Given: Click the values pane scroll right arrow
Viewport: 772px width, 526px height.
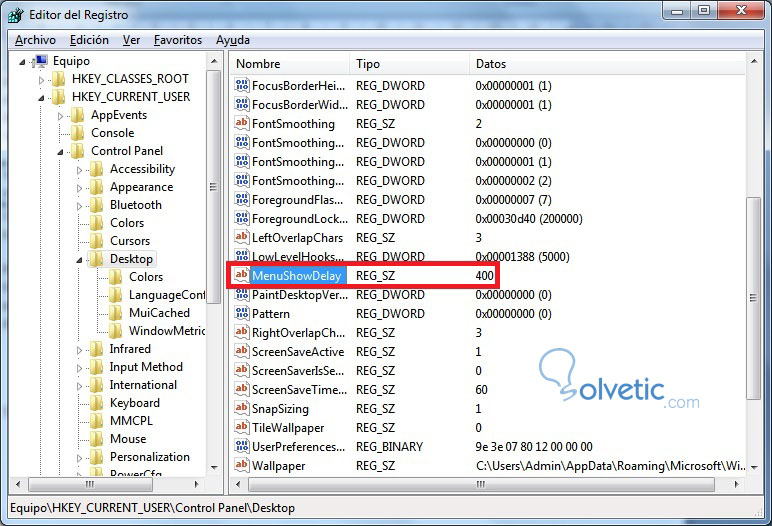Looking at the screenshot, I should coord(737,484).
